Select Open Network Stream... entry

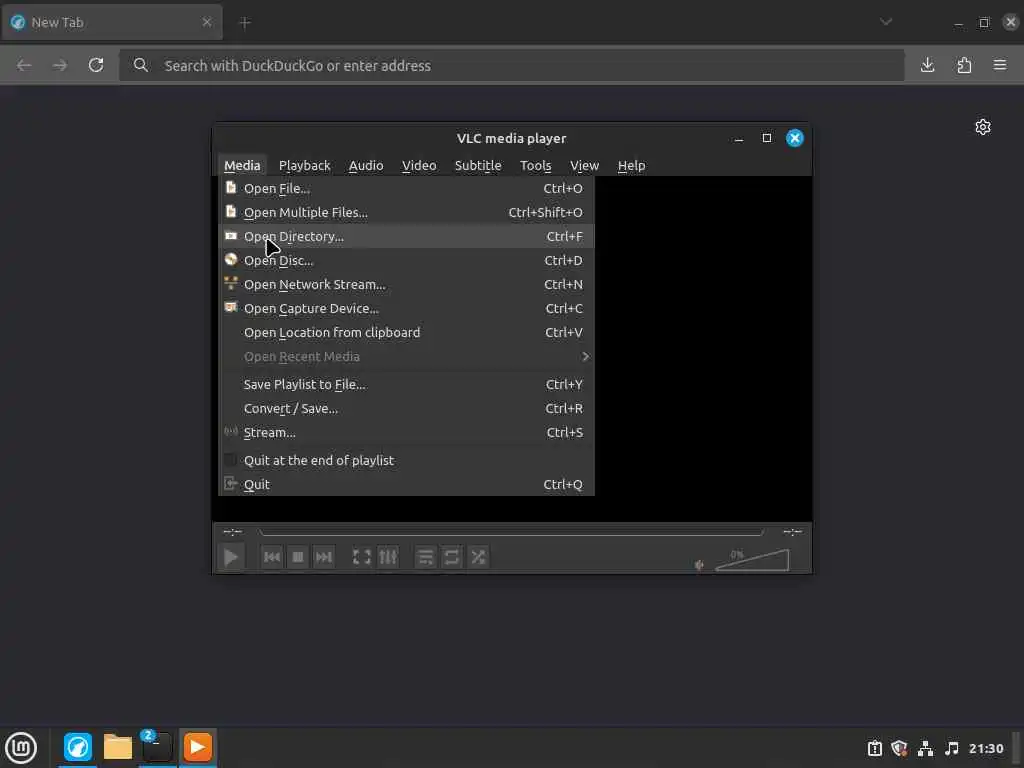tap(406, 285)
